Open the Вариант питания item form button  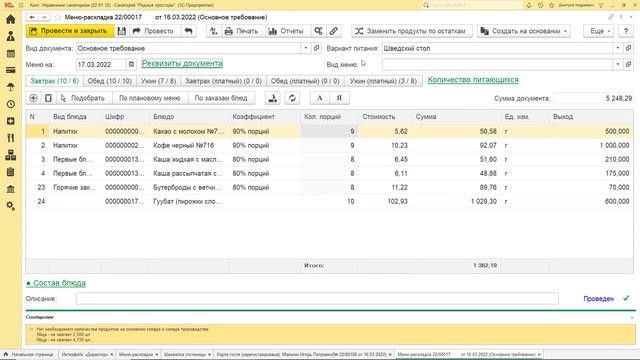[x=629, y=48]
